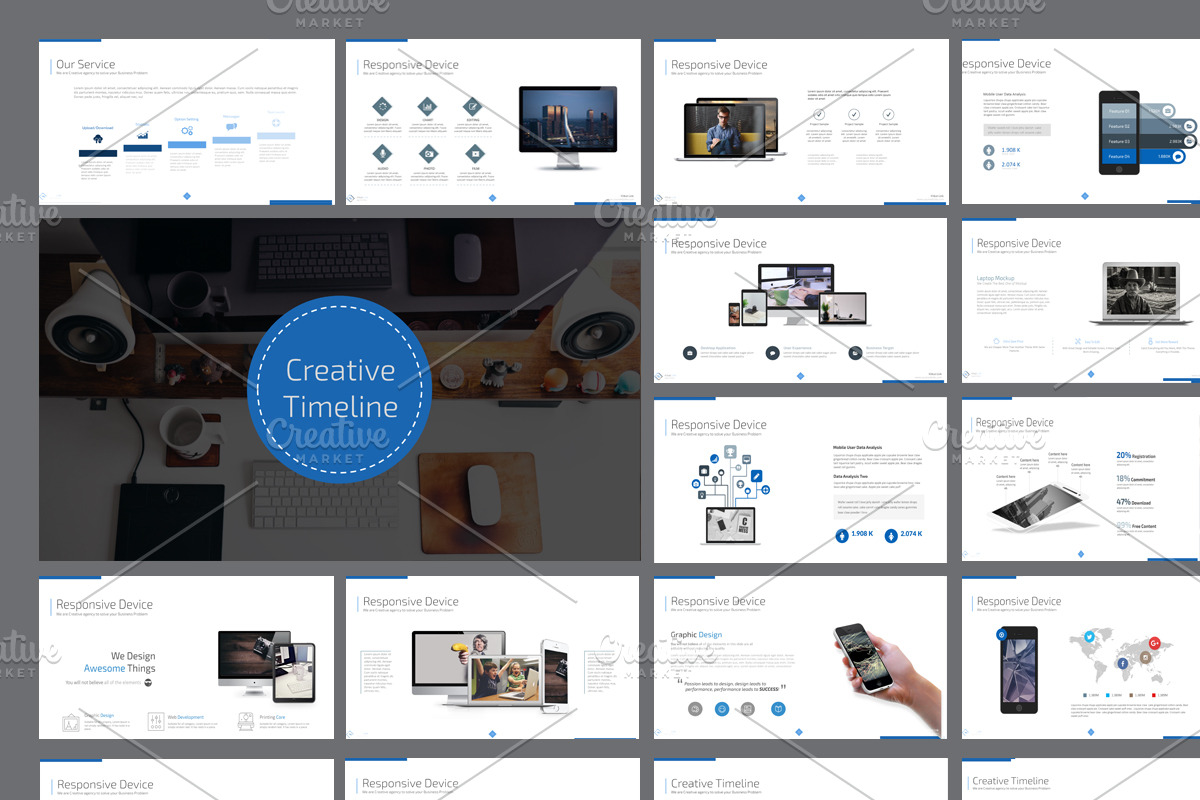The width and height of the screenshot is (1200, 800).
Task: Click the Facebook pin on world map
Action: pyautogui.click(x=1122, y=663)
